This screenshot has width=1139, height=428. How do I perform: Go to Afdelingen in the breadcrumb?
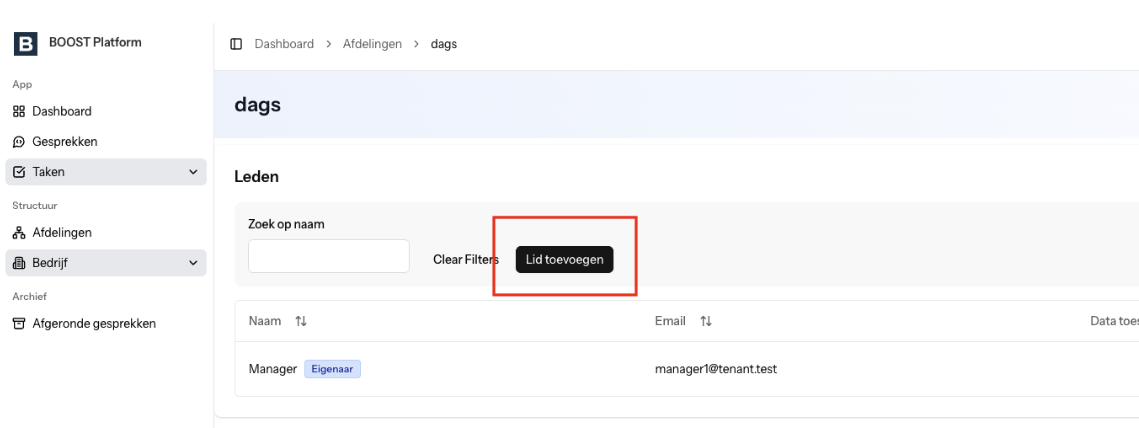click(373, 44)
